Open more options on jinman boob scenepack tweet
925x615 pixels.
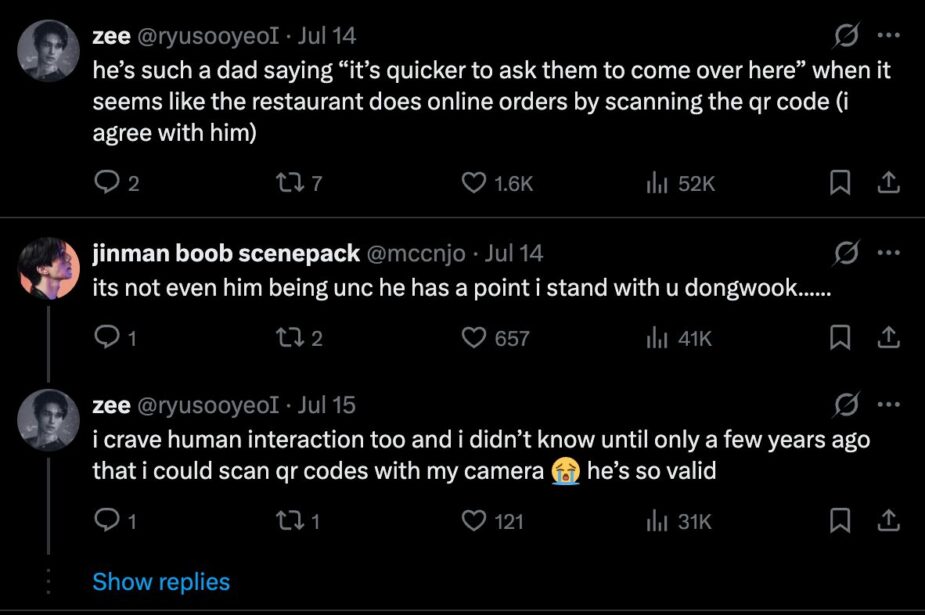(888, 253)
